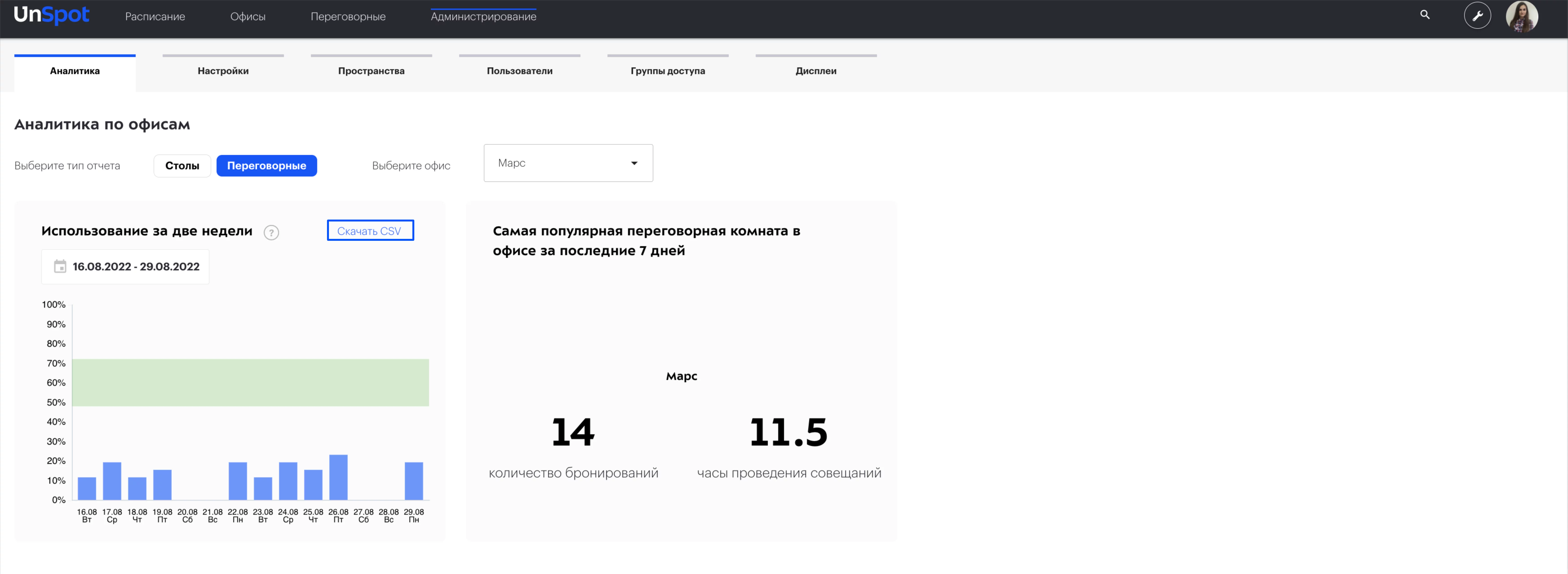Switch to the Пользователи tab
This screenshot has height=574, width=1568.
click(x=520, y=71)
